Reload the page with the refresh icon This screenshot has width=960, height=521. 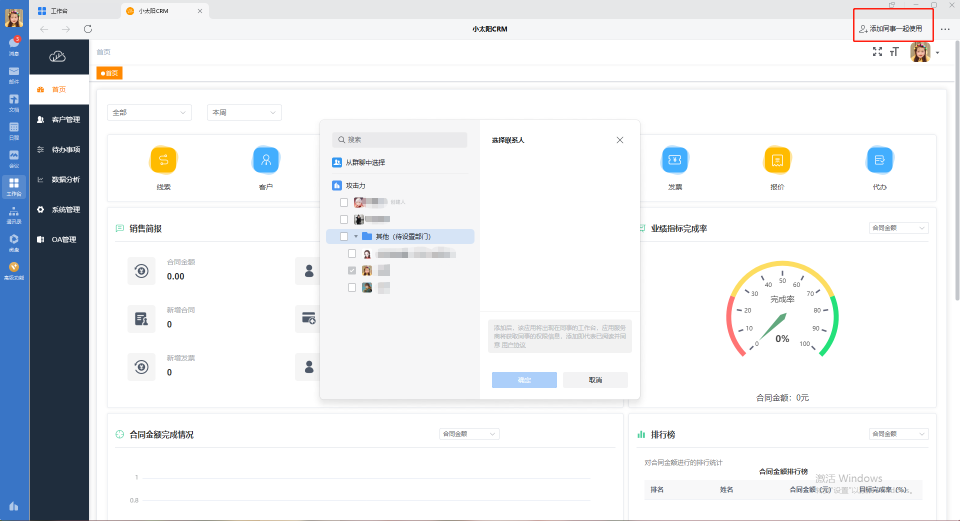88,29
